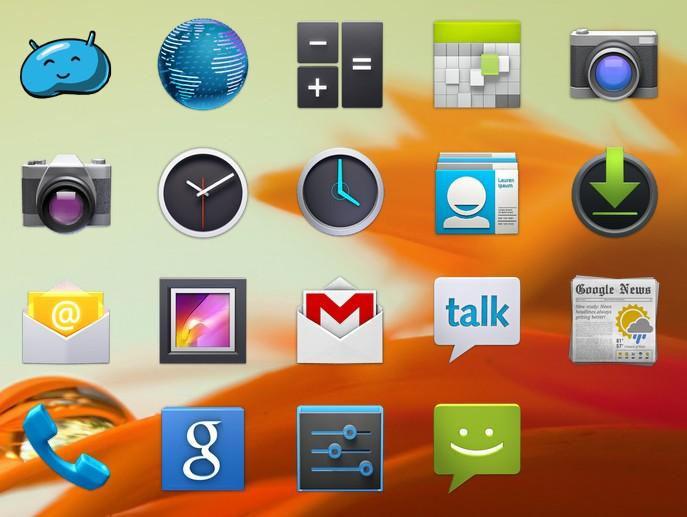
Task: Launch the Gallery picture frame app
Action: pyautogui.click(x=203, y=321)
